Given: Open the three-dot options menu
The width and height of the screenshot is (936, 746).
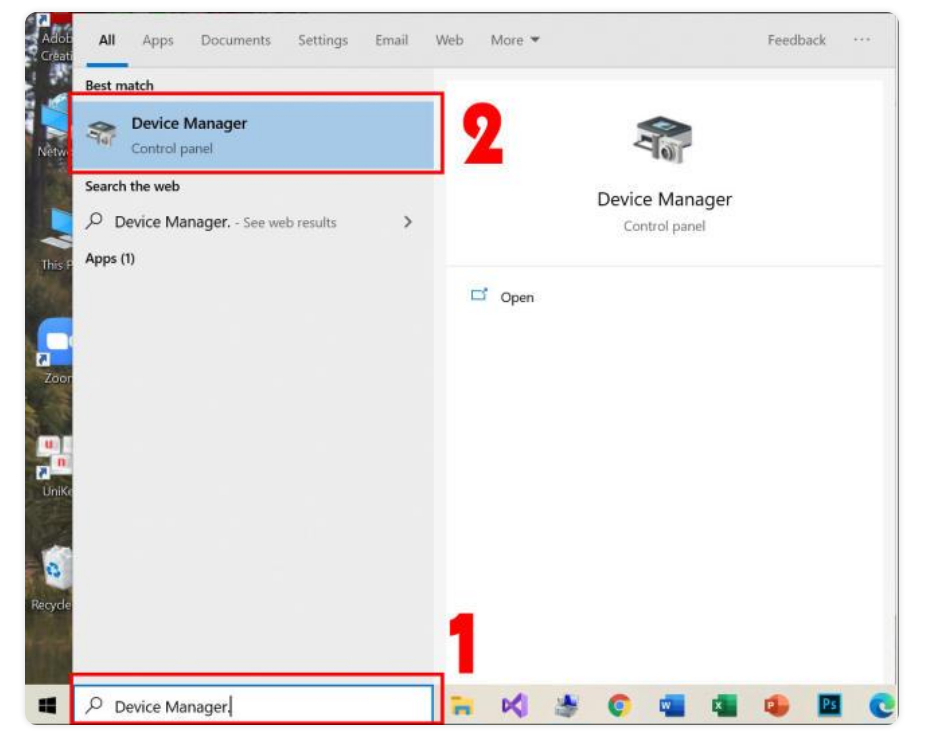Looking at the screenshot, I should tap(861, 41).
